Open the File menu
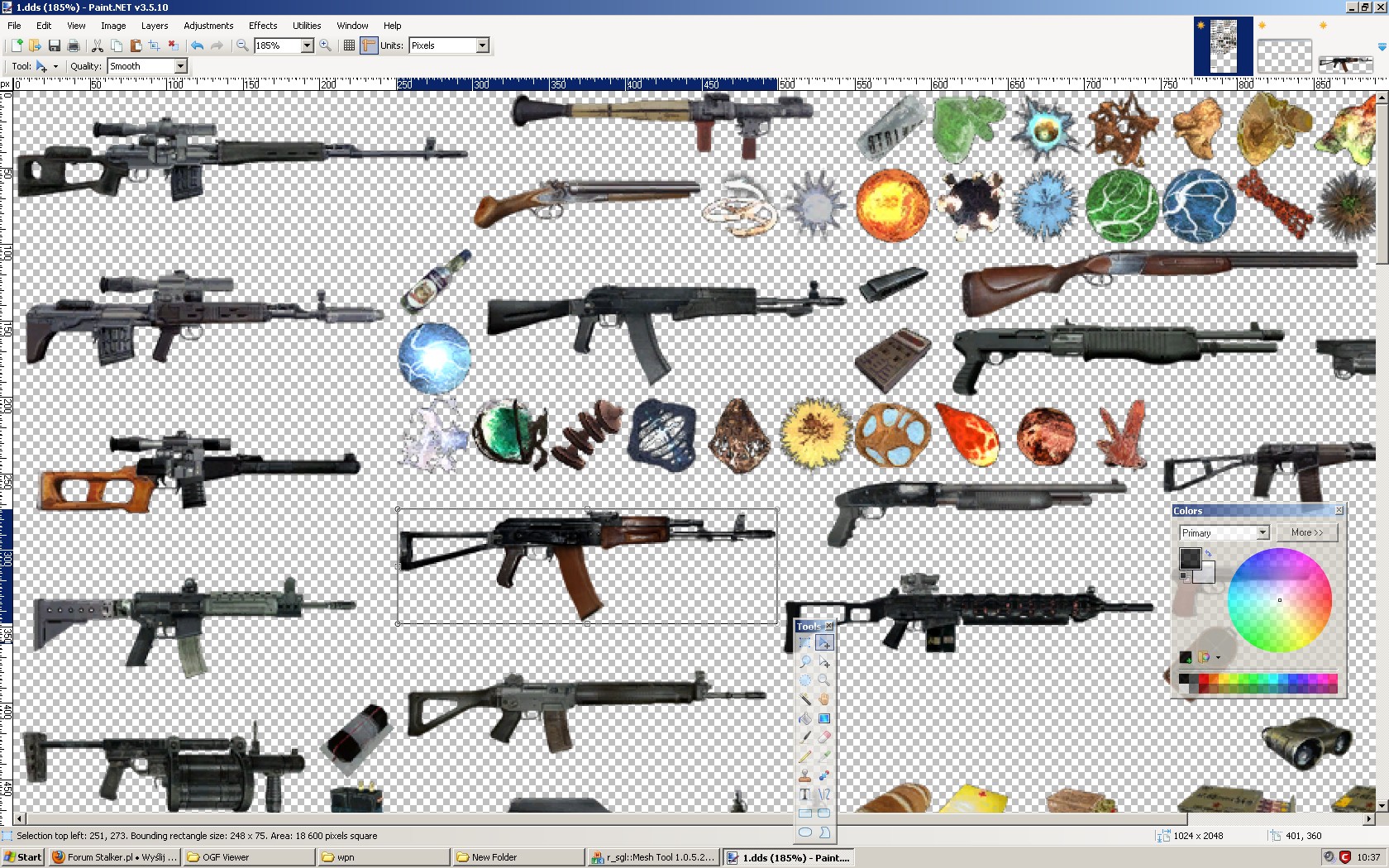 [x=14, y=26]
